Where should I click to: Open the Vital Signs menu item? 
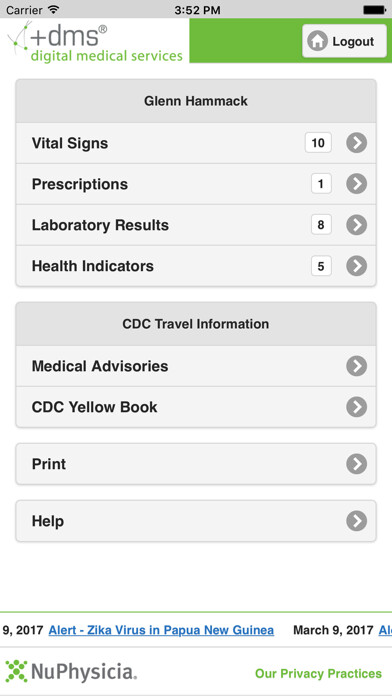(x=196, y=143)
